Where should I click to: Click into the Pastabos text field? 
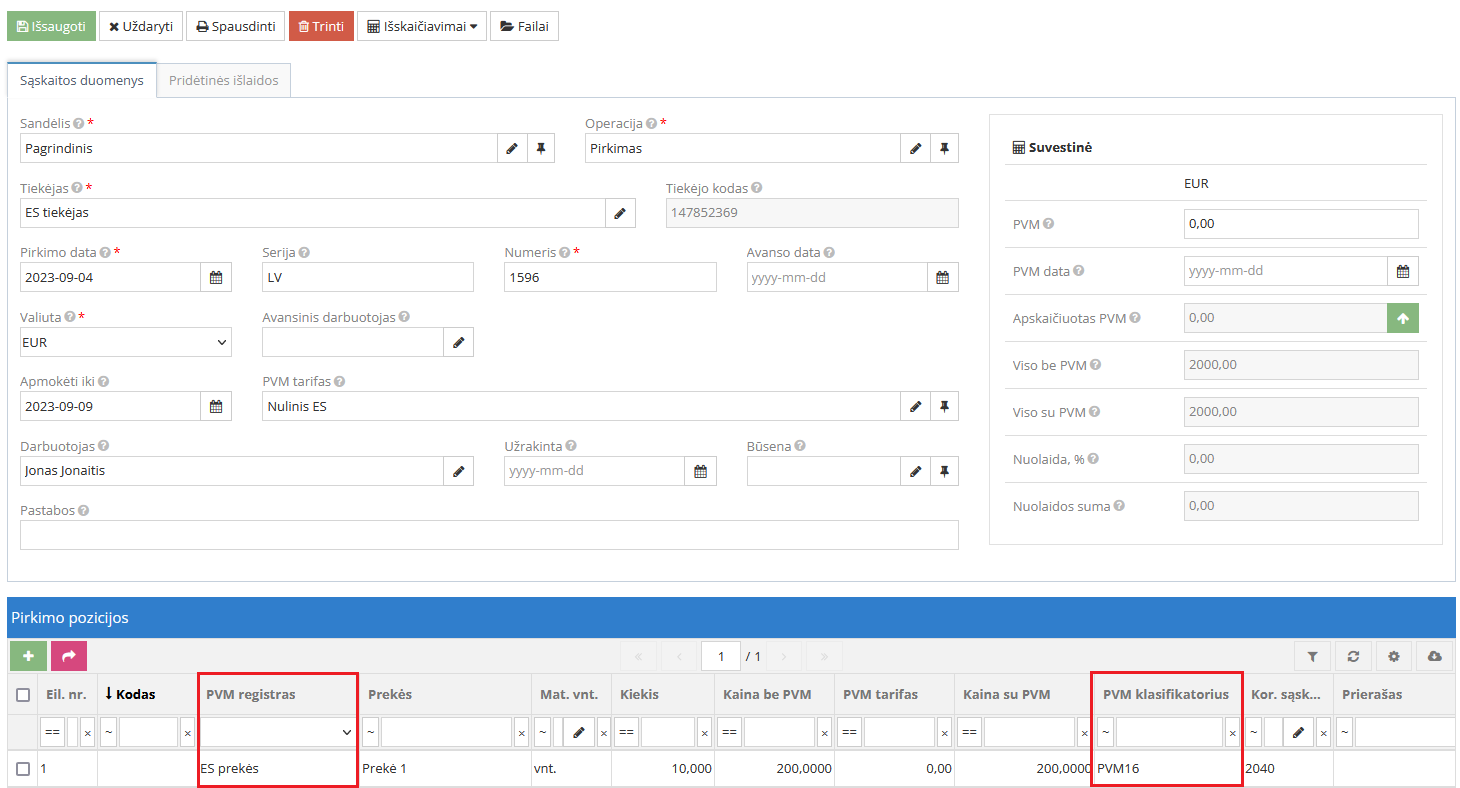click(489, 535)
